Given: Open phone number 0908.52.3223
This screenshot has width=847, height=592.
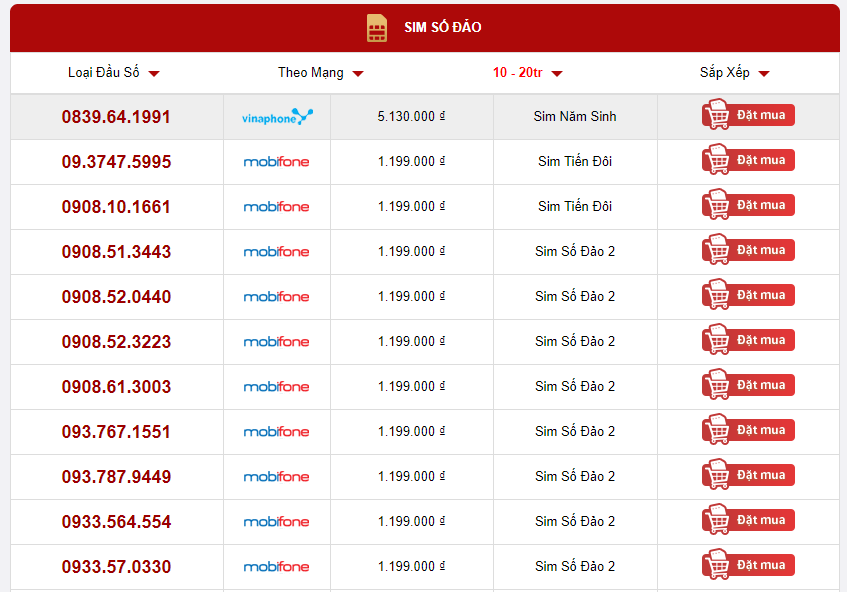Looking at the screenshot, I should [x=116, y=342].
